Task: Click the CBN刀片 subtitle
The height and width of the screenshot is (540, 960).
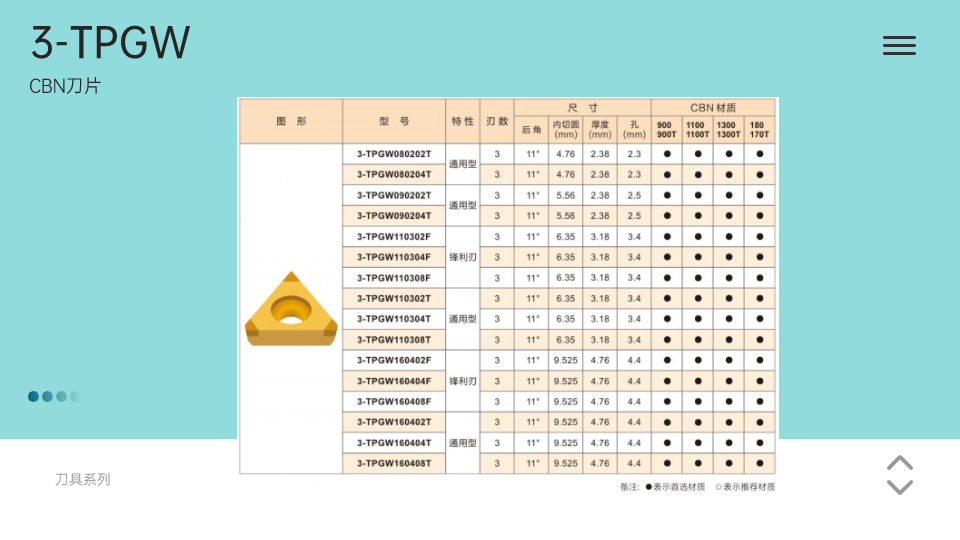Action: [x=65, y=87]
